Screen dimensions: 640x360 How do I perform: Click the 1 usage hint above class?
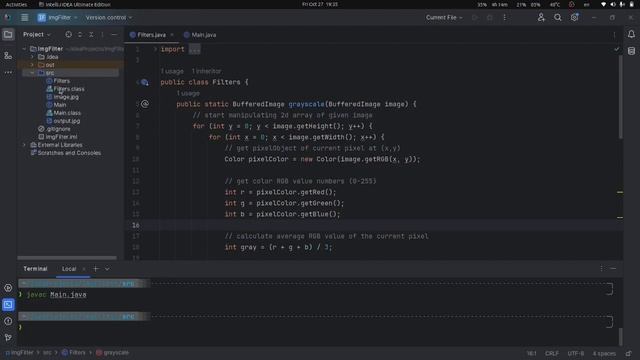[x=172, y=71]
